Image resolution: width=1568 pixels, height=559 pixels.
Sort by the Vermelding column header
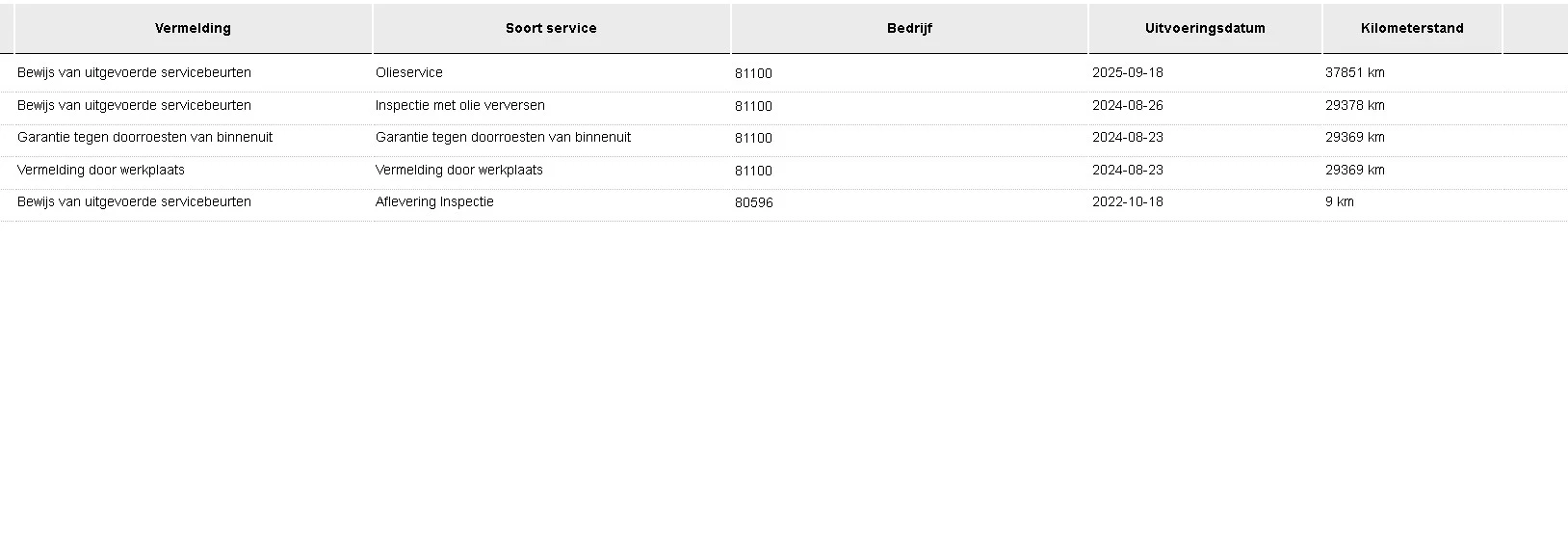(193, 29)
